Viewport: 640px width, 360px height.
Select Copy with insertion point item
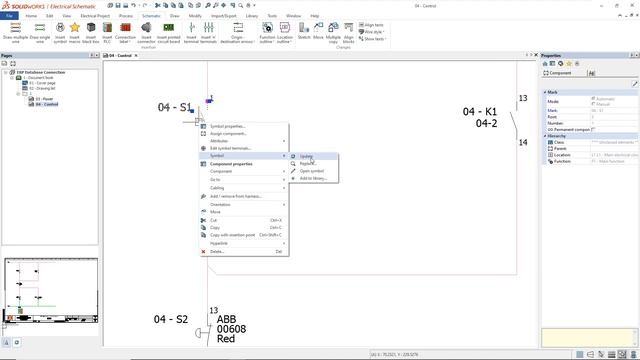pos(244,235)
